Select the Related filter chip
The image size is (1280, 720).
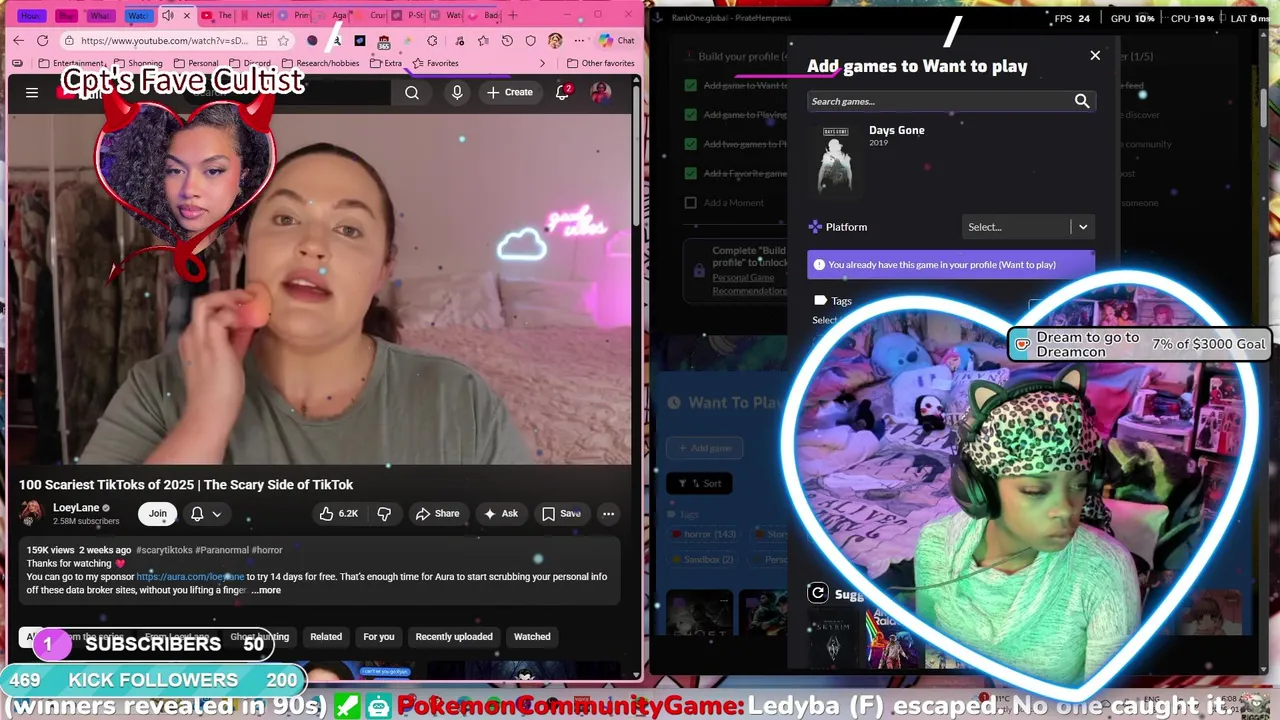326,637
